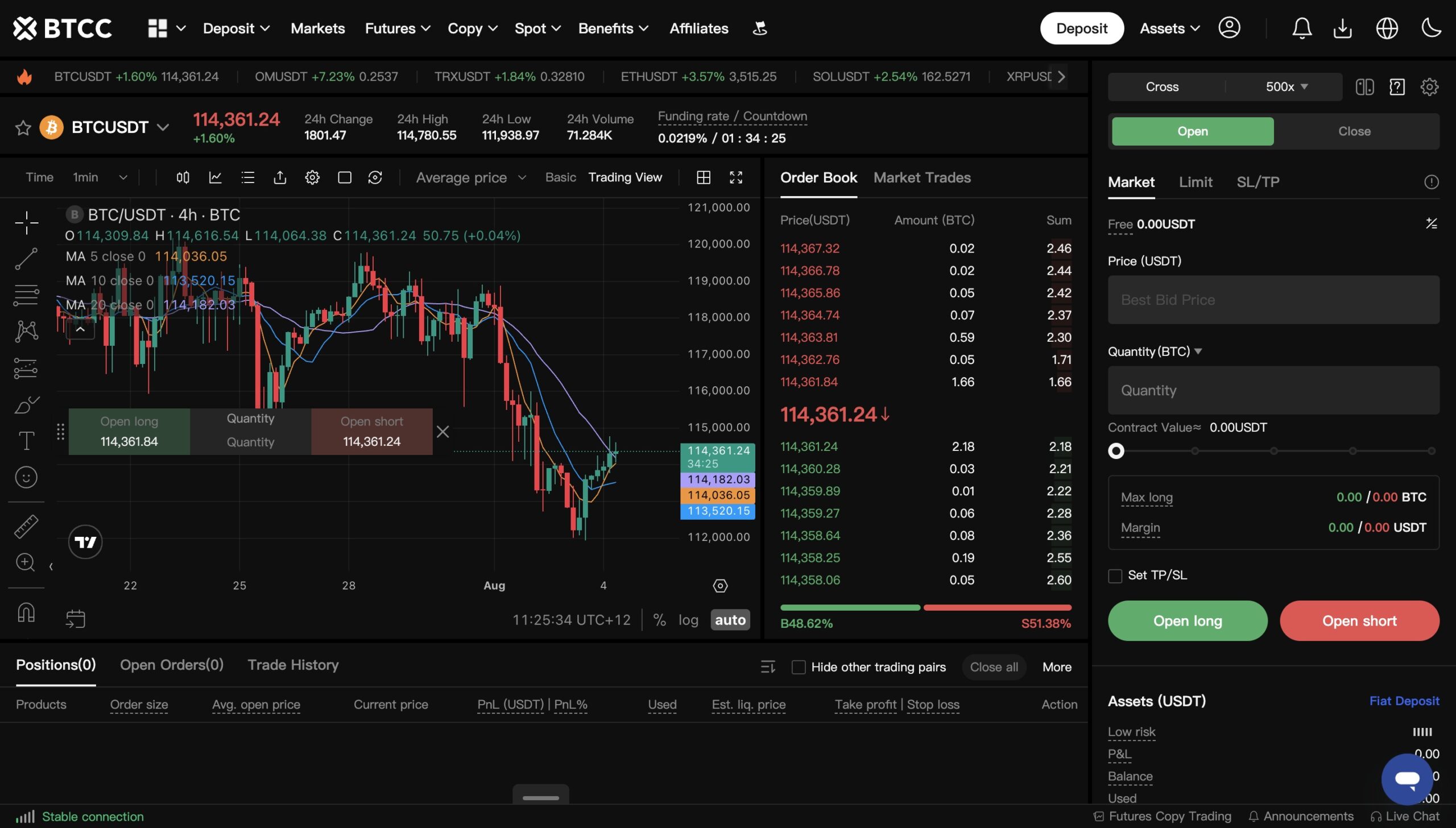The height and width of the screenshot is (828, 1456).
Task: Toggle percent scale on chart
Action: (660, 620)
